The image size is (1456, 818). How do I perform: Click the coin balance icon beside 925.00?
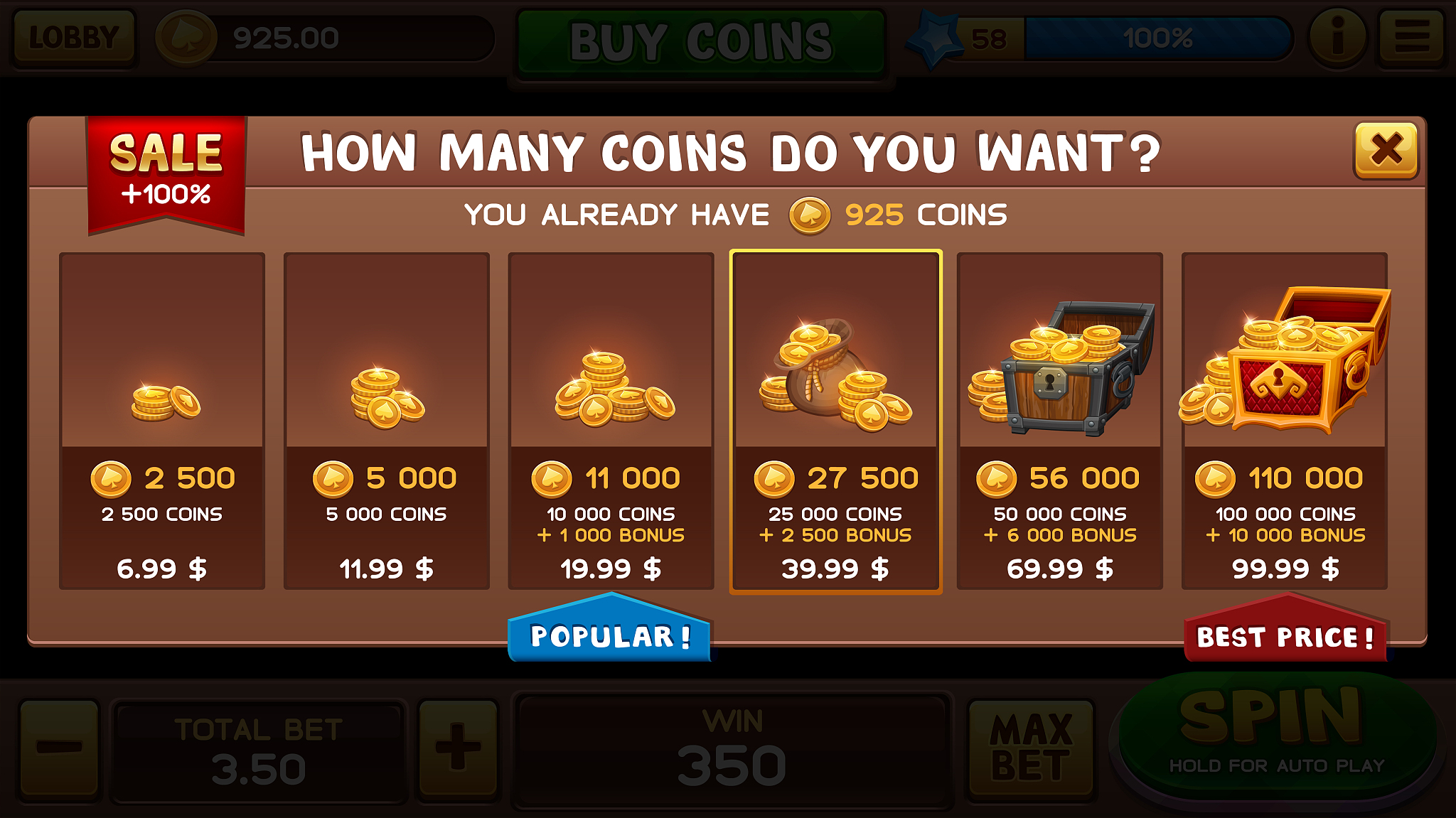(186, 38)
